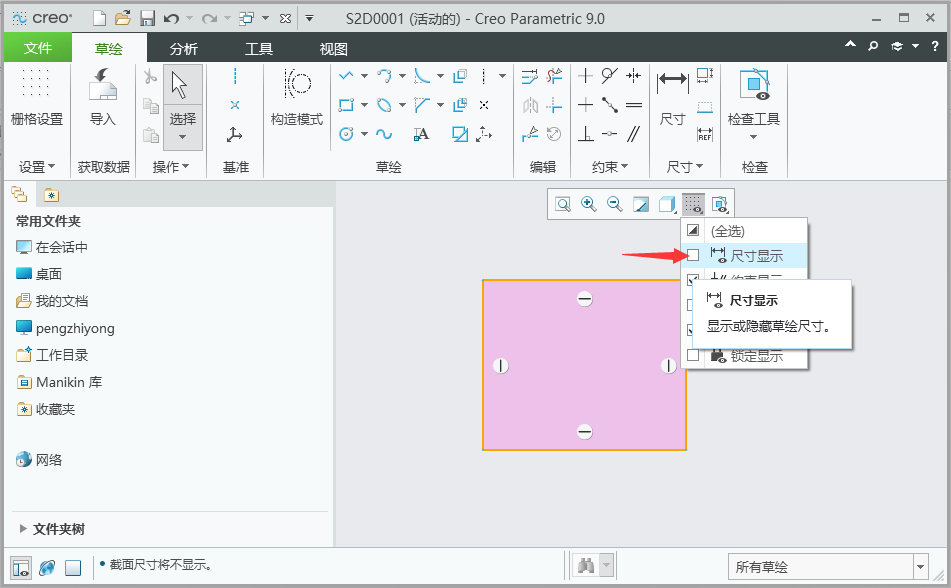Click the thicken edge tool
The width and height of the screenshot is (951, 588).
pyautogui.click(x=460, y=105)
